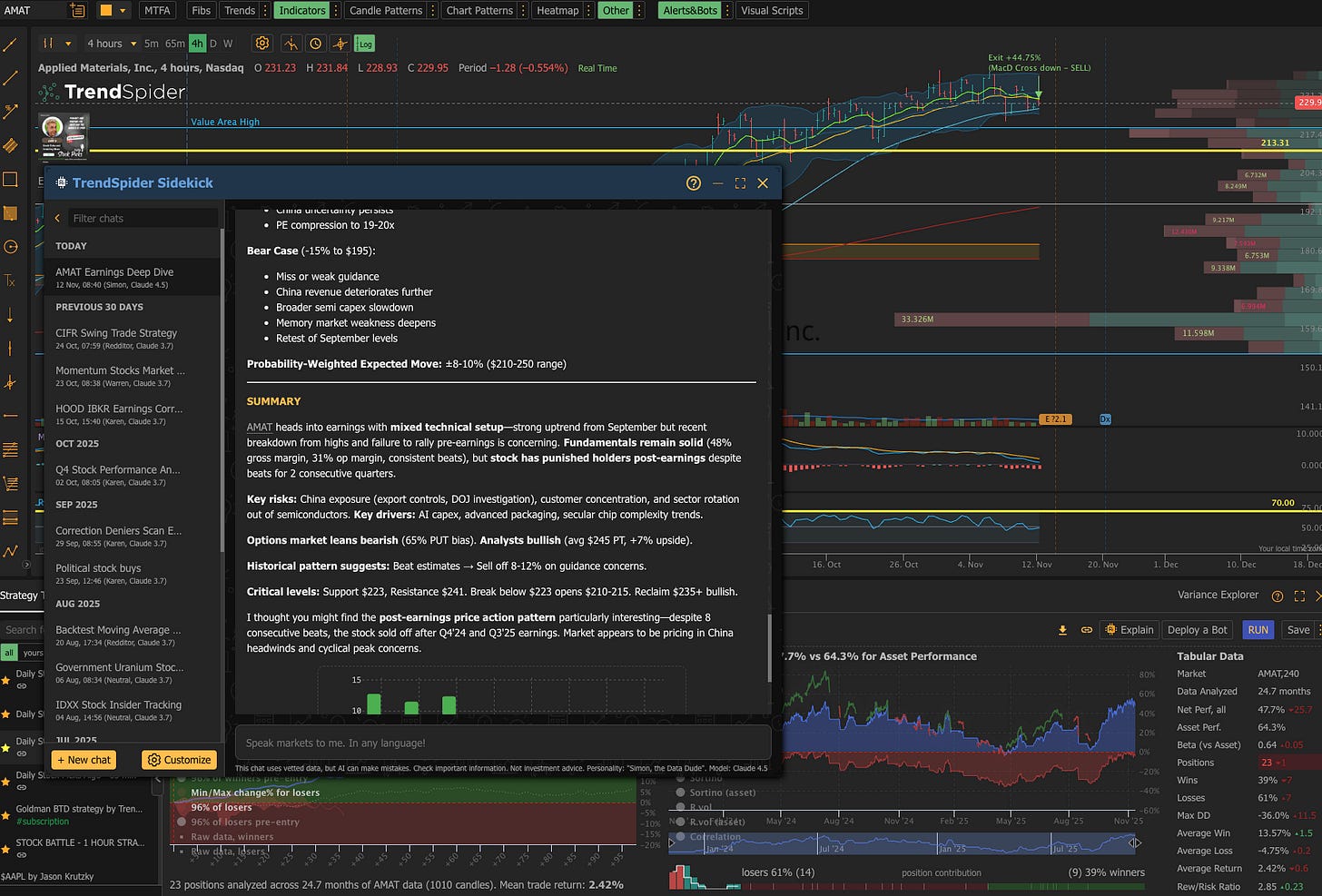Click the Customize button in Sidekick
Screen dimensions: 1322x896
click(179, 760)
